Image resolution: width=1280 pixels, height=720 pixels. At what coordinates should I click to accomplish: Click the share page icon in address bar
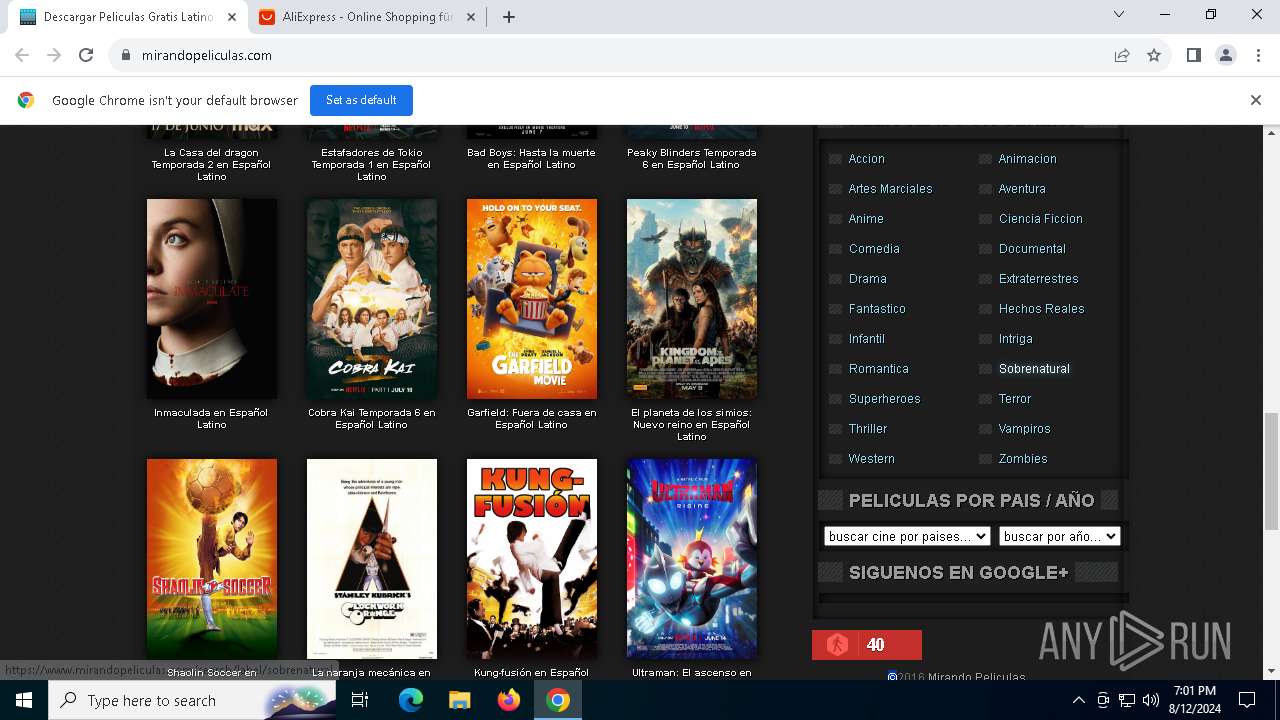1122,55
